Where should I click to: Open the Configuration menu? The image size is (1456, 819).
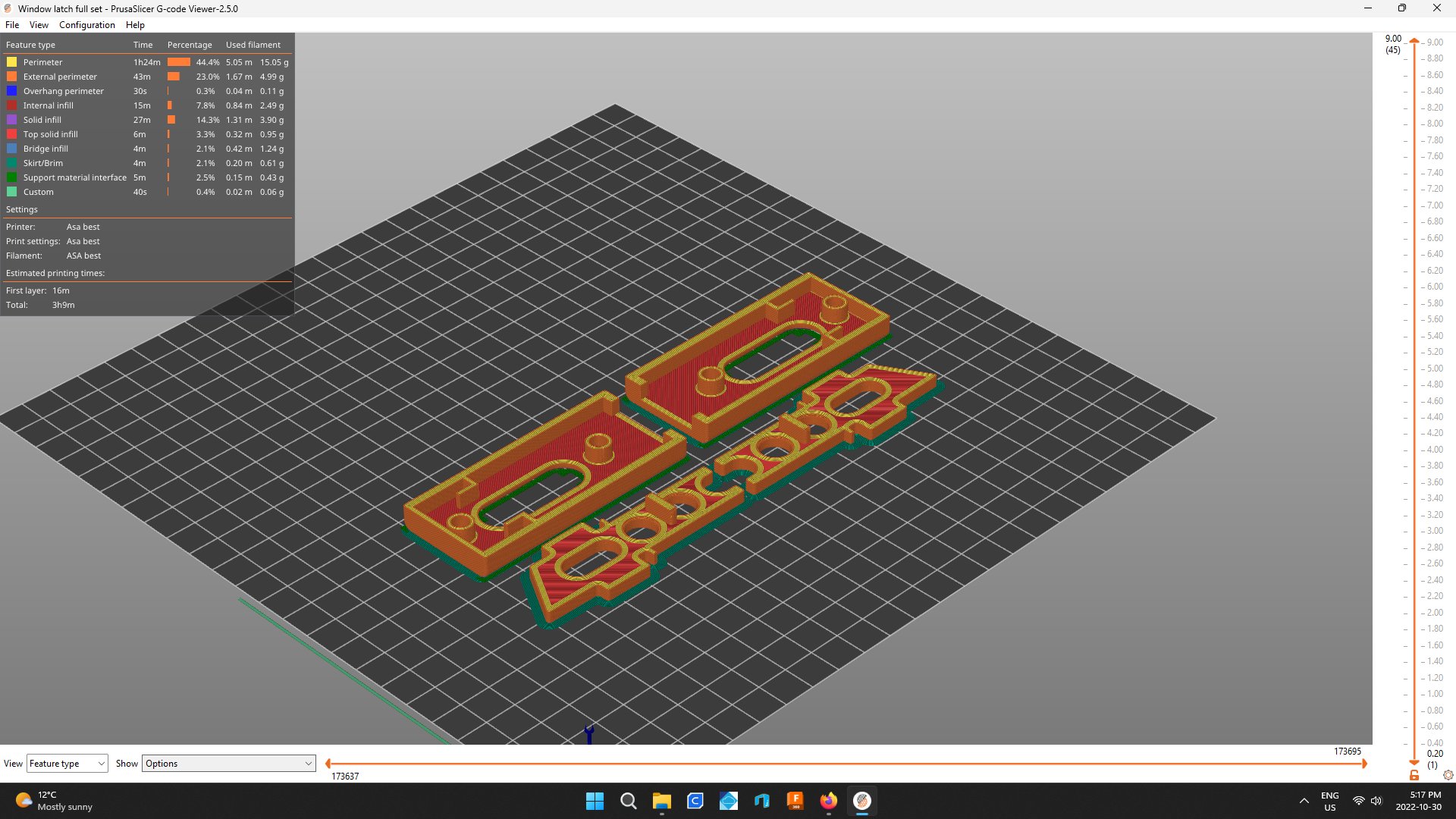click(x=86, y=24)
